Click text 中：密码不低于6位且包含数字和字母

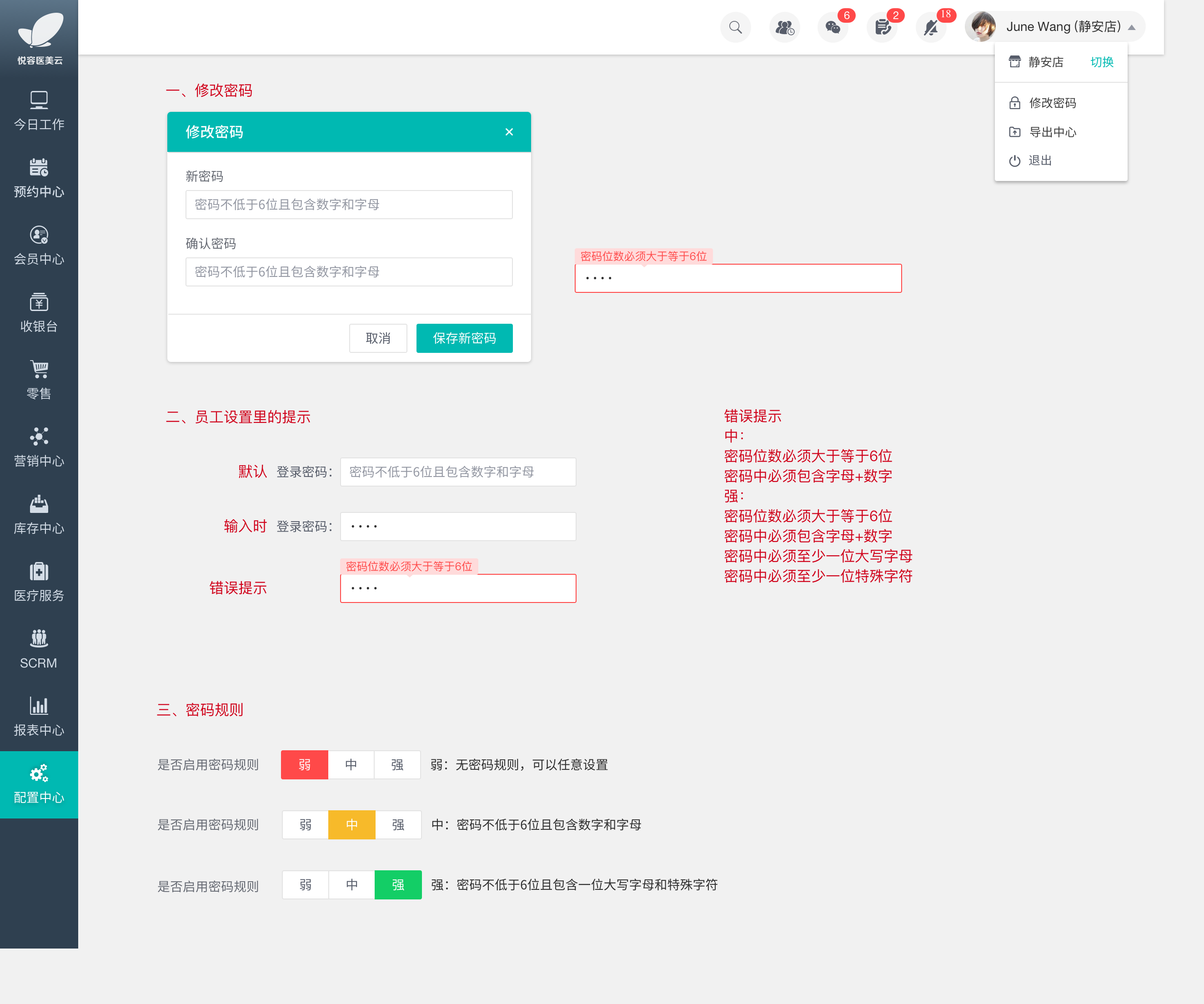click(x=537, y=824)
